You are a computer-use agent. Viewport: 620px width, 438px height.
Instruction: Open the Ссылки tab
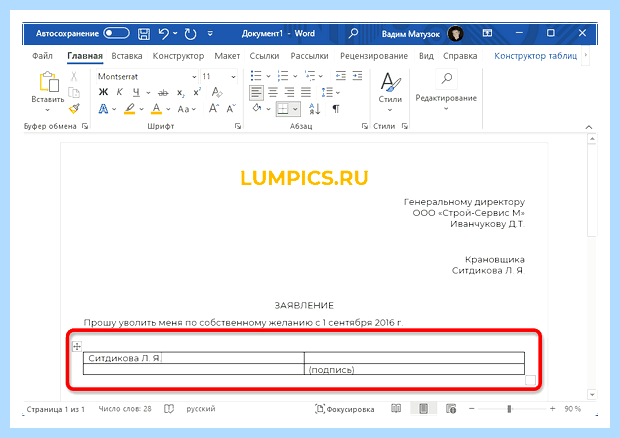(x=264, y=56)
